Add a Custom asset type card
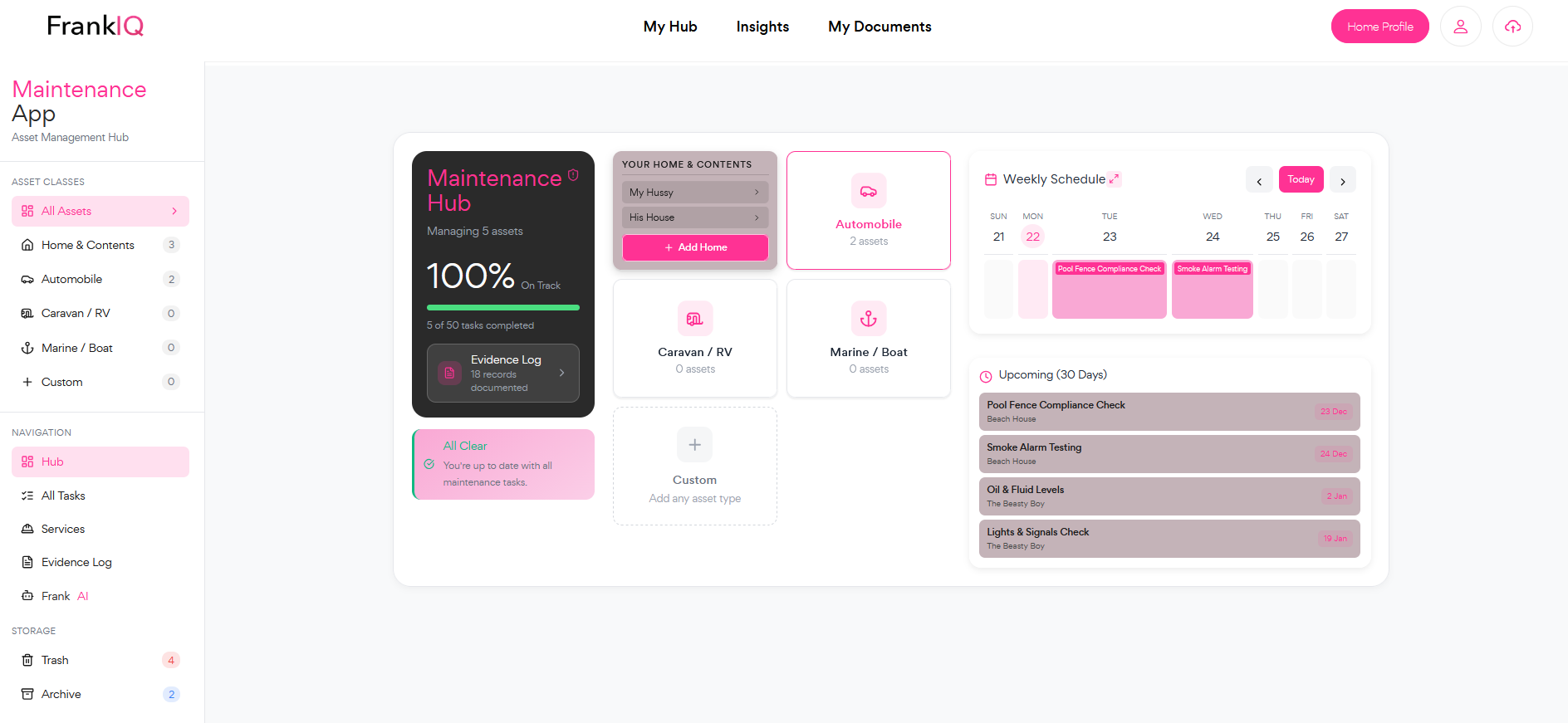This screenshot has height=723, width=1568. click(694, 465)
